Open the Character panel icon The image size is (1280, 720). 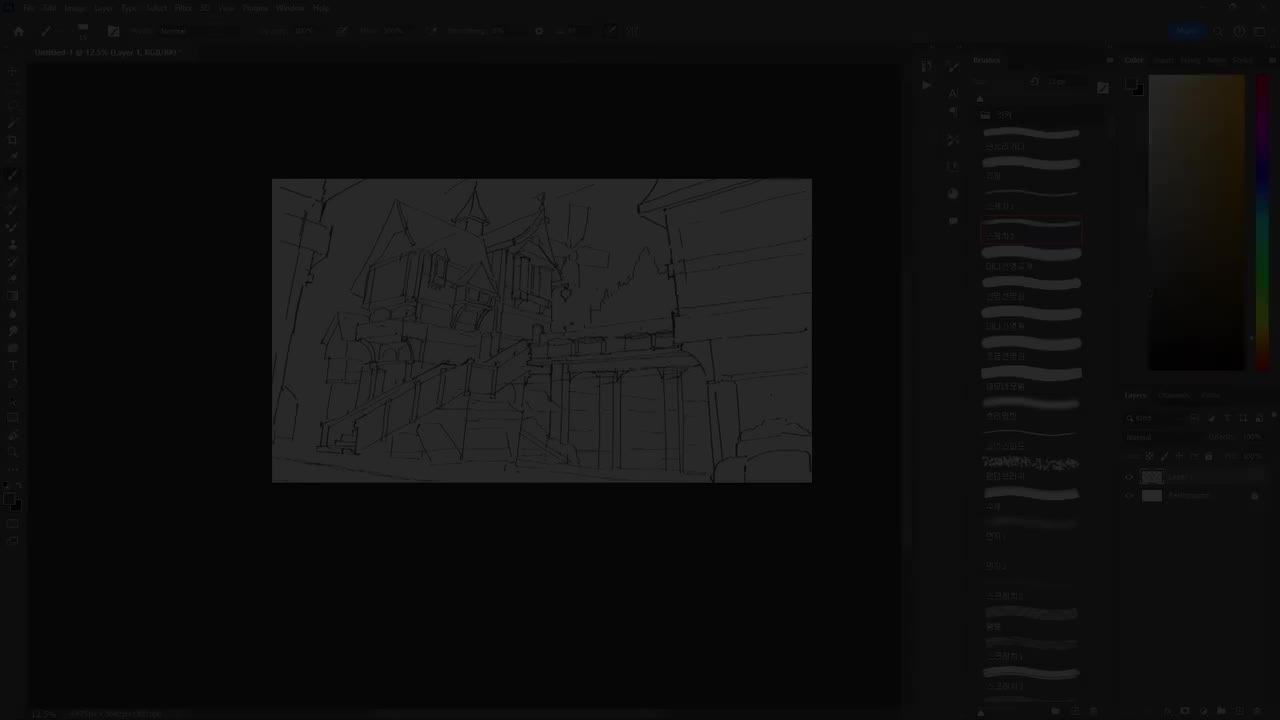[x=953, y=92]
